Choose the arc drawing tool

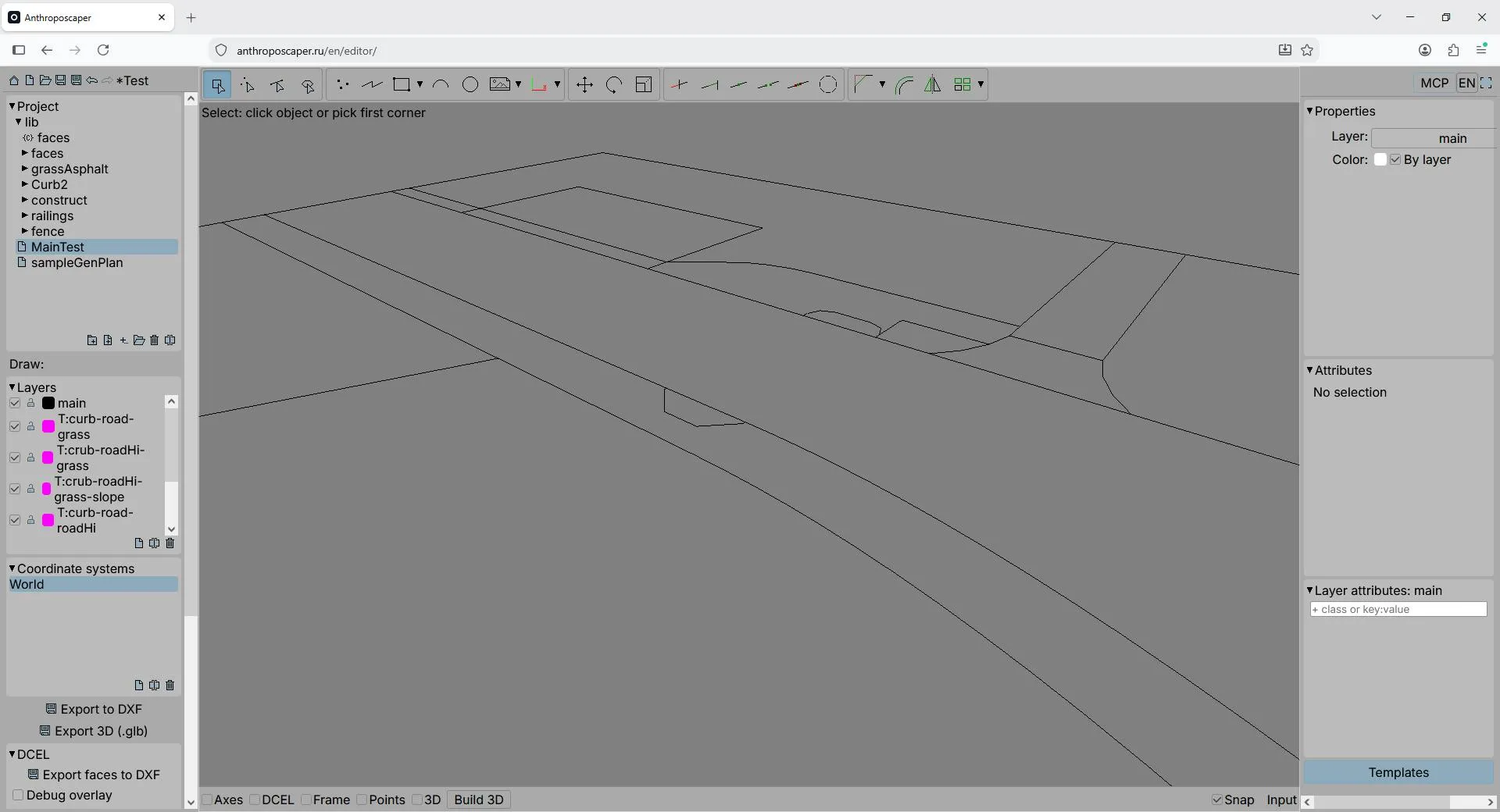coord(441,84)
